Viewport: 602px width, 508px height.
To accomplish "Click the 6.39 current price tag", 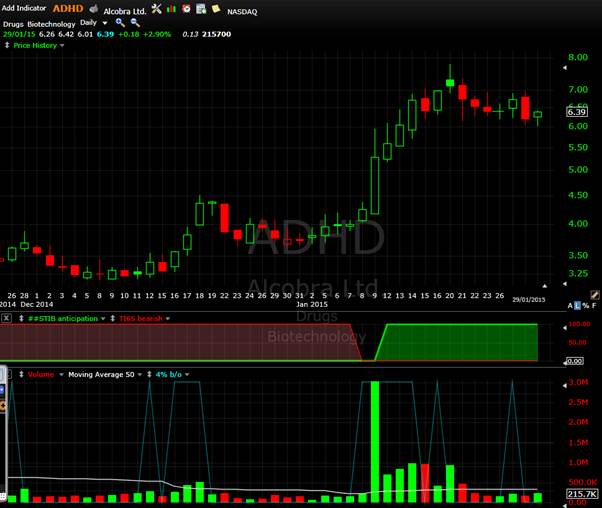I will (577, 112).
